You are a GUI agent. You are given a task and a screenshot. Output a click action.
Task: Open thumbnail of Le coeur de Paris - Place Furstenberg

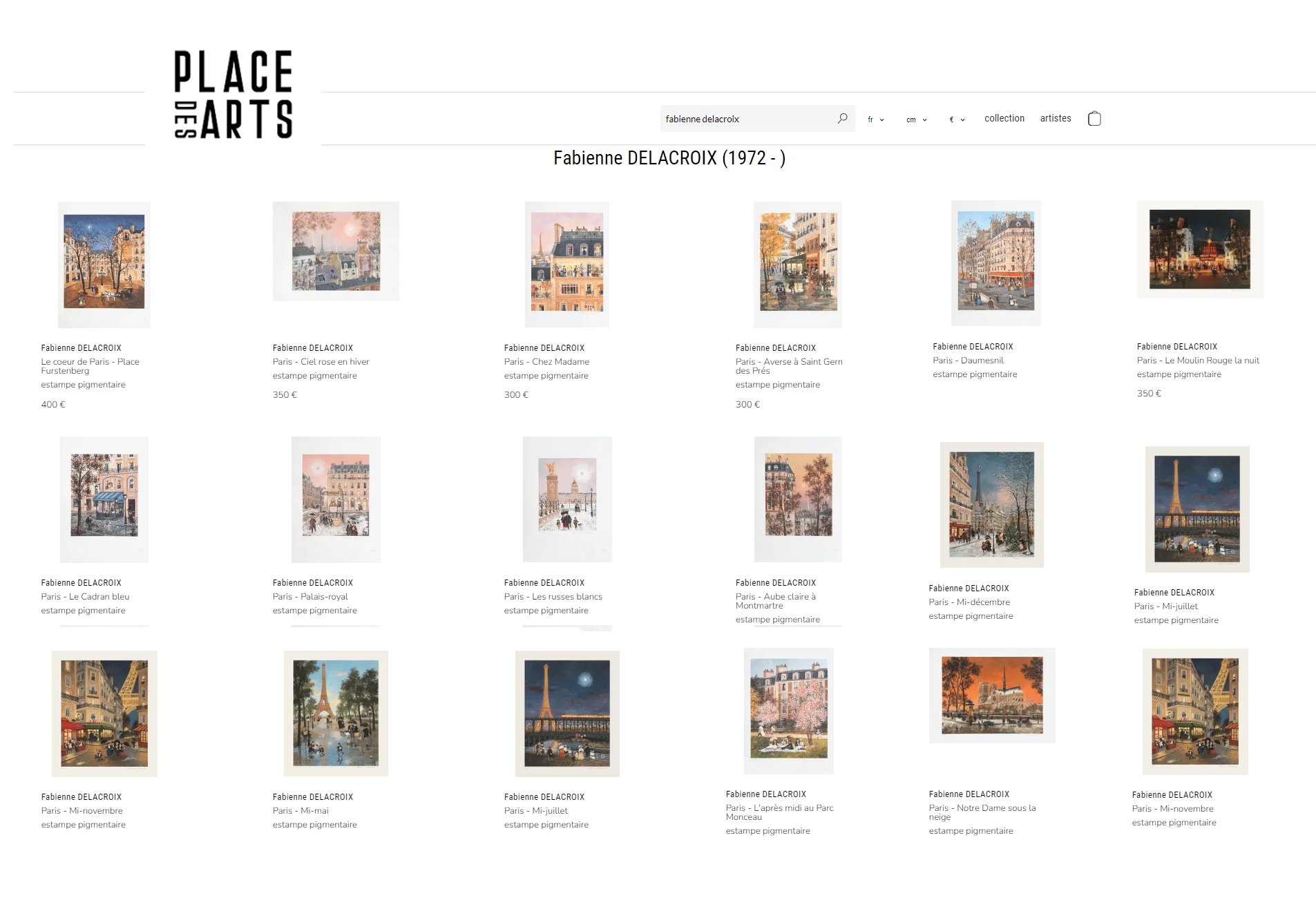pos(104,265)
